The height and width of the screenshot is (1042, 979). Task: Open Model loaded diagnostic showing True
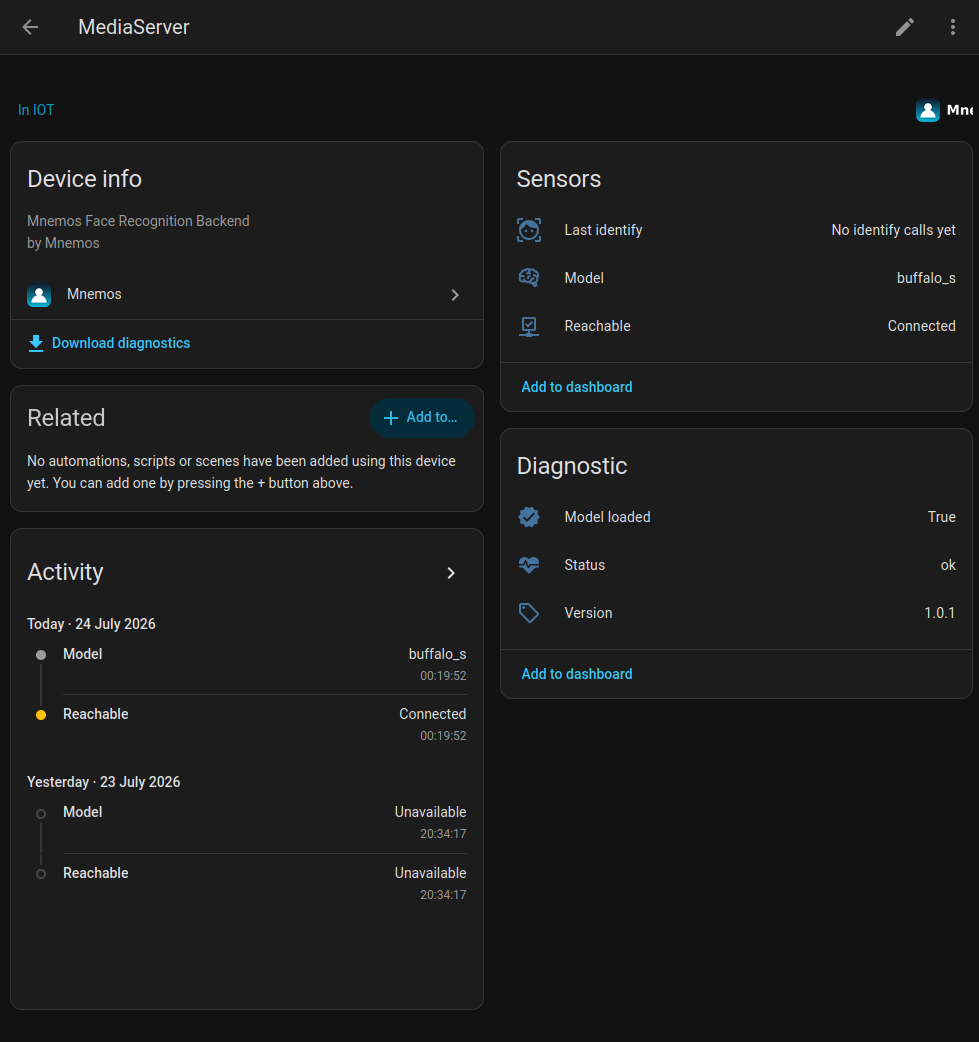pos(736,517)
